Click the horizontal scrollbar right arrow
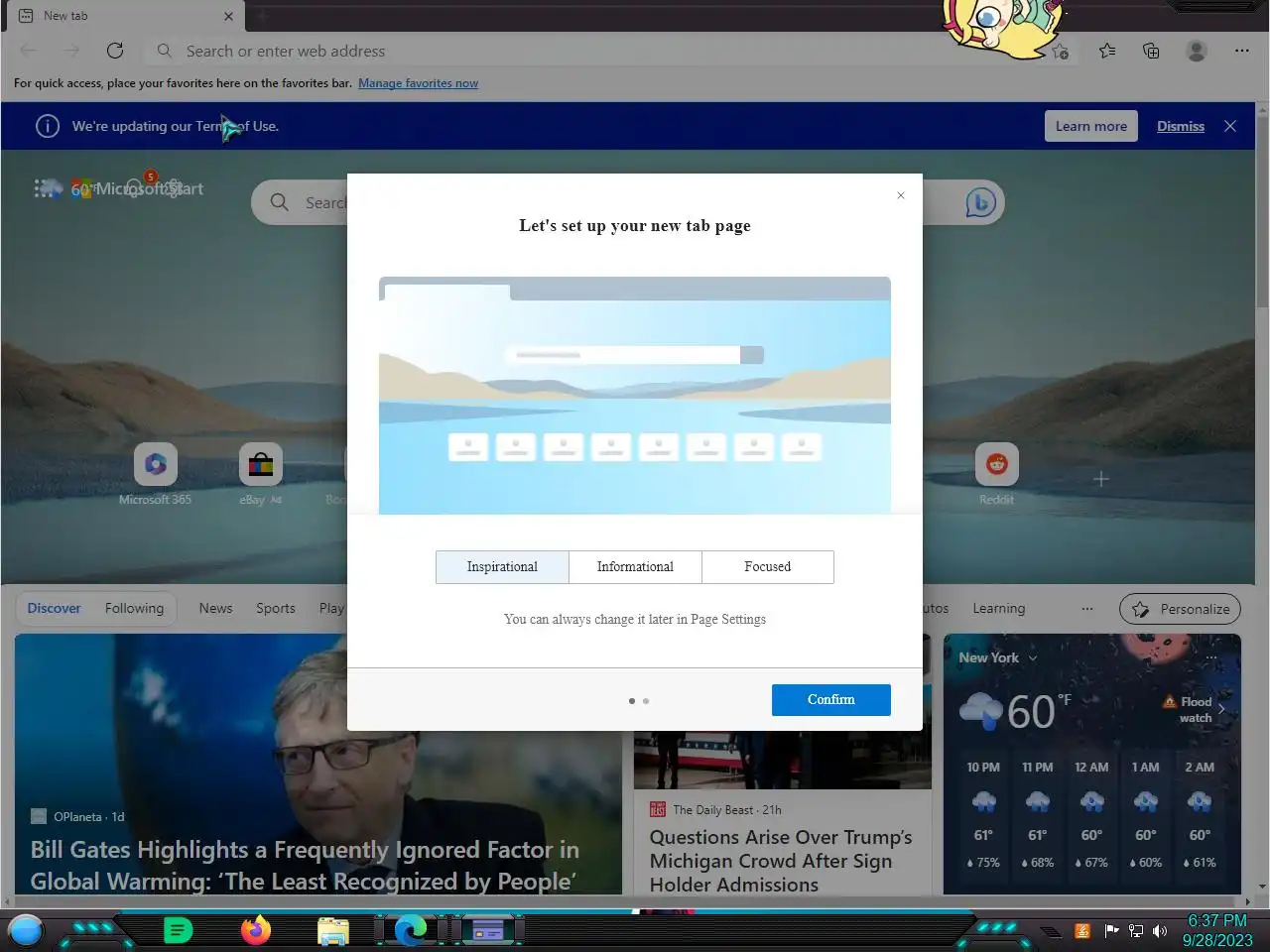This screenshot has width=1270, height=952. point(1248,901)
